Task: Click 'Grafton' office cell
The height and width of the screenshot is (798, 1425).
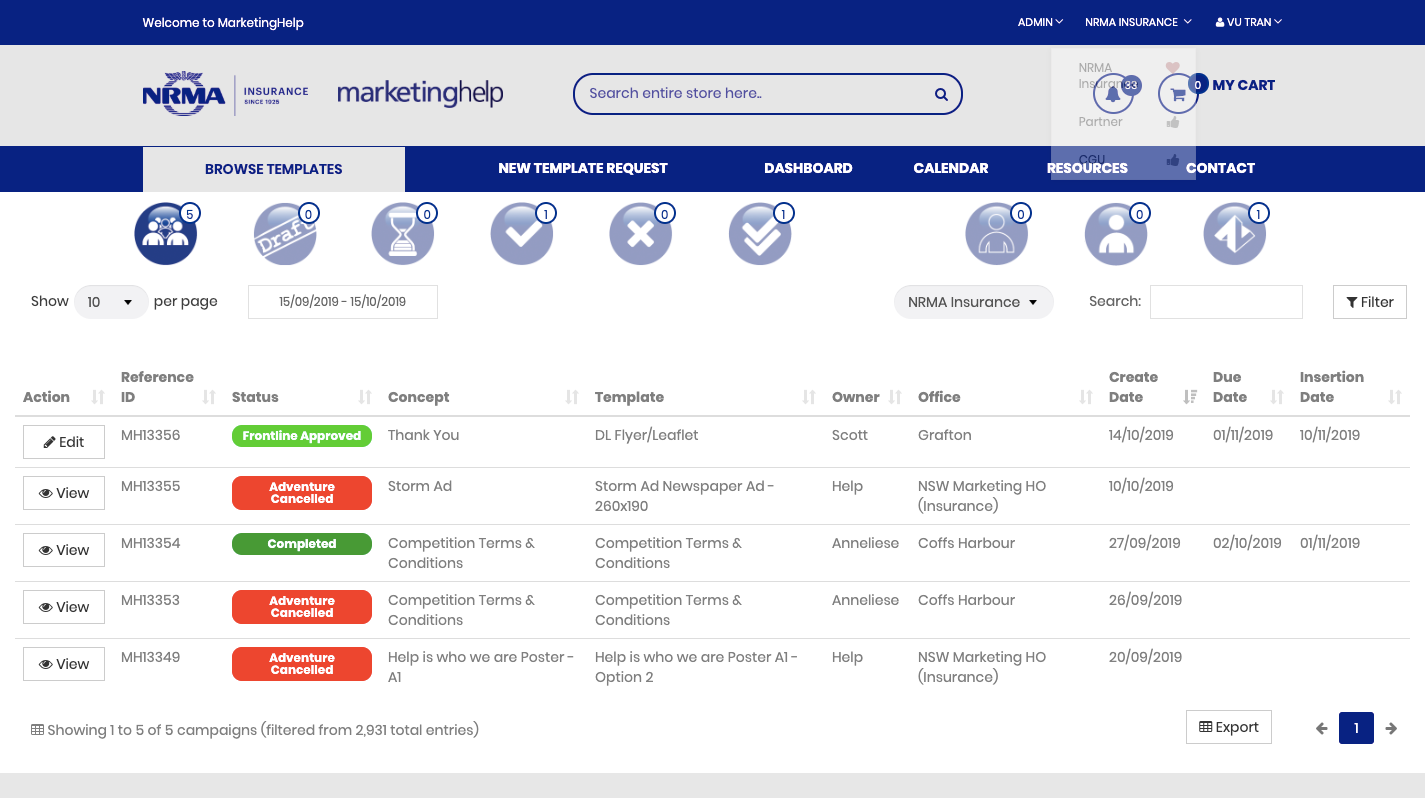Action: [945, 435]
